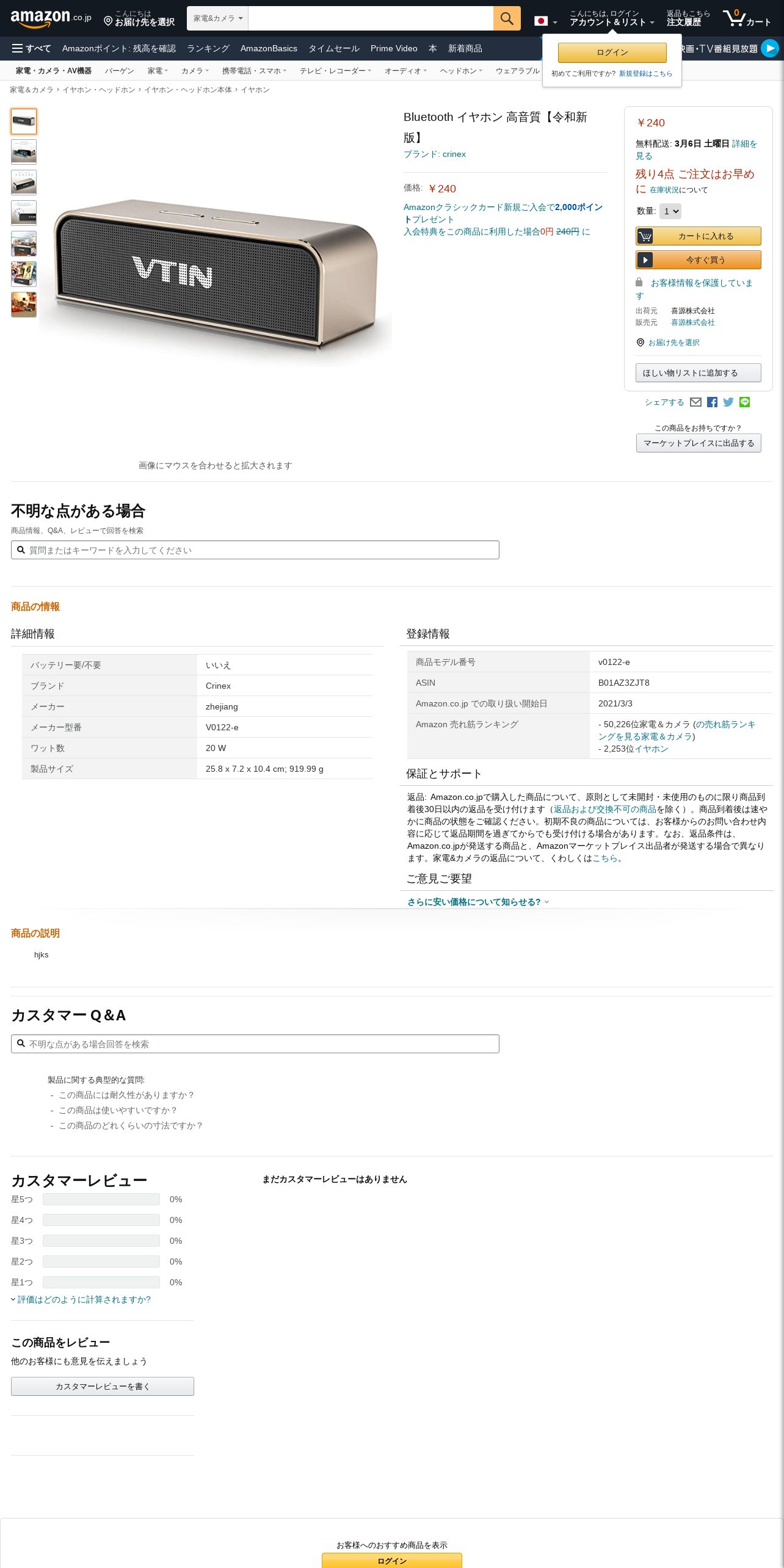The image size is (784, 1568).
Task: Click bottom ログイン button for recommendations
Action: click(x=392, y=1560)
